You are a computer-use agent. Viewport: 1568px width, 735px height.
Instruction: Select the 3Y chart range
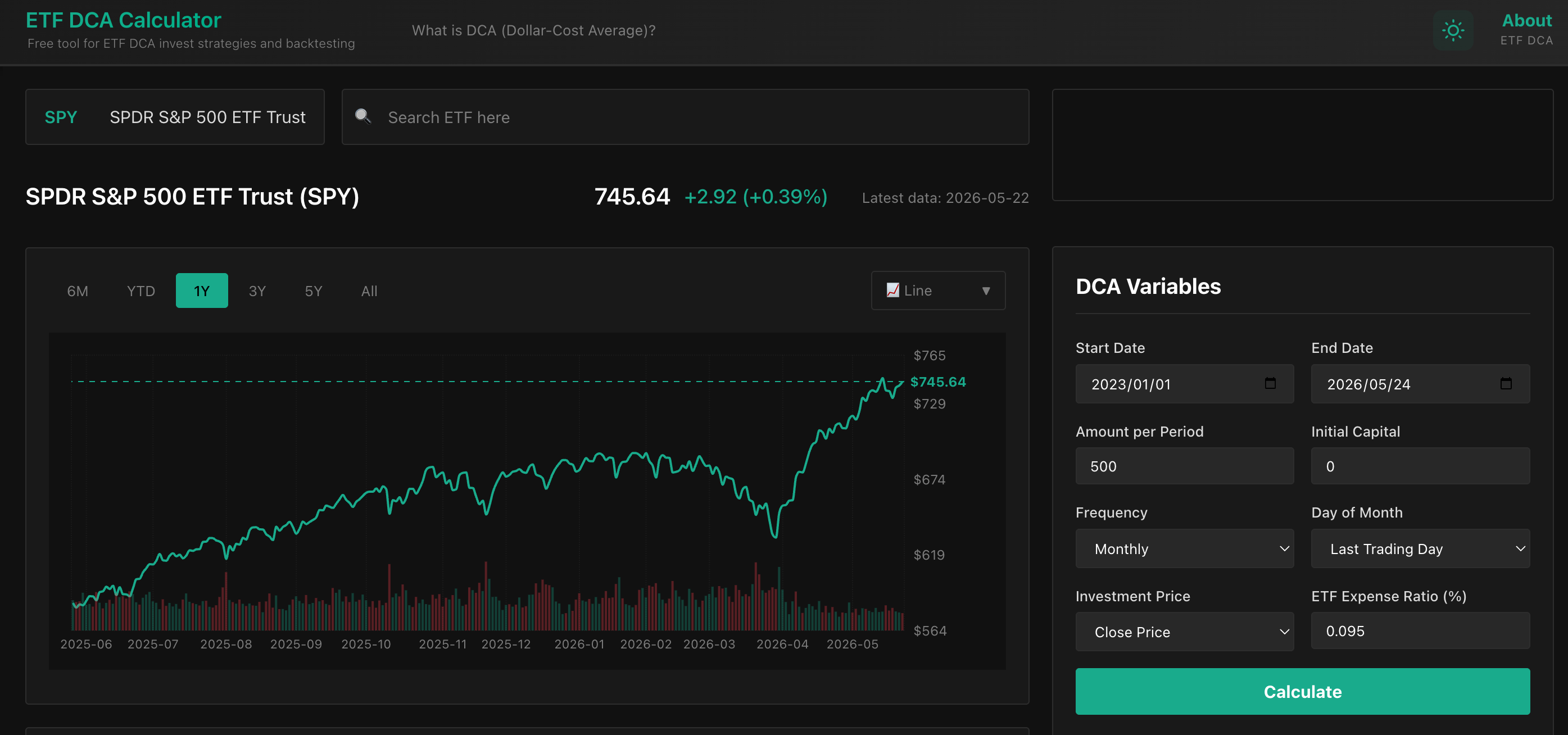[x=257, y=291]
